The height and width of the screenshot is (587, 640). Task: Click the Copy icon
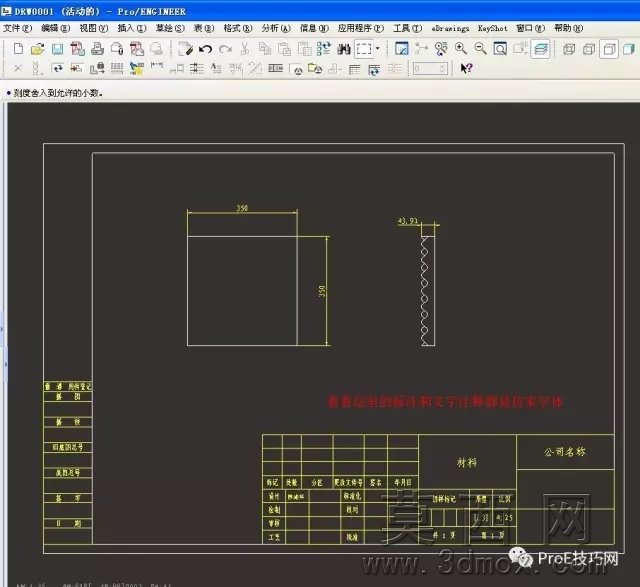coord(265,49)
